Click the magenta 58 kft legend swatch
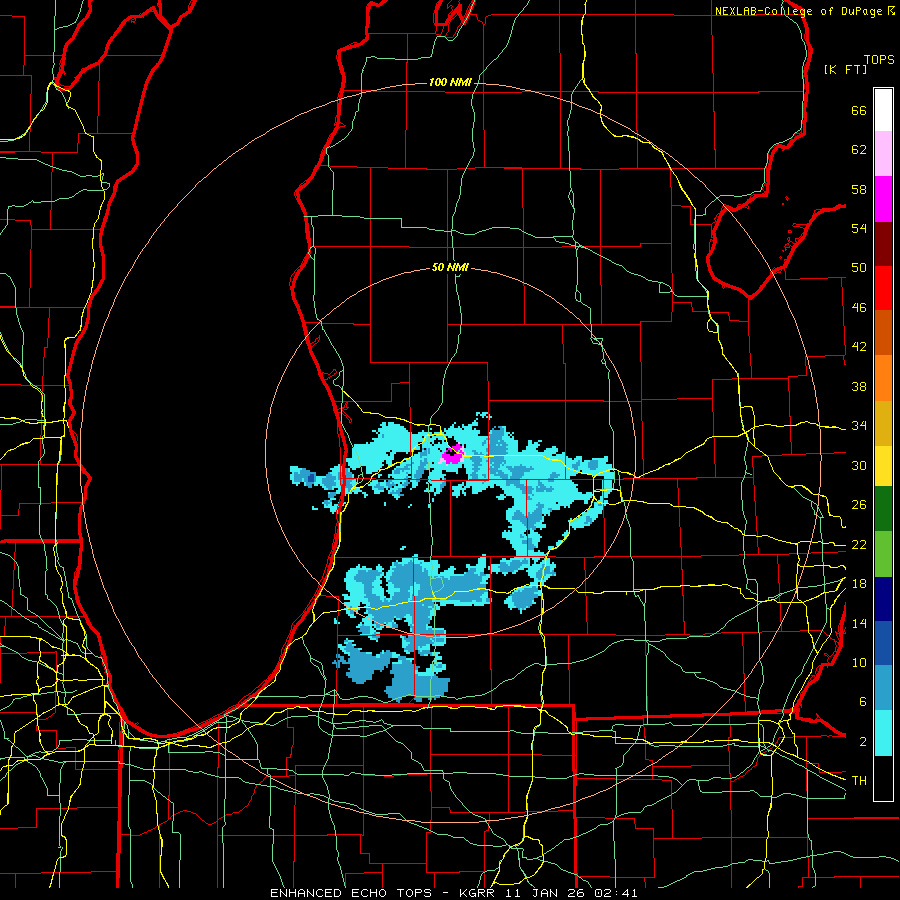The height and width of the screenshot is (900, 900). tap(883, 199)
